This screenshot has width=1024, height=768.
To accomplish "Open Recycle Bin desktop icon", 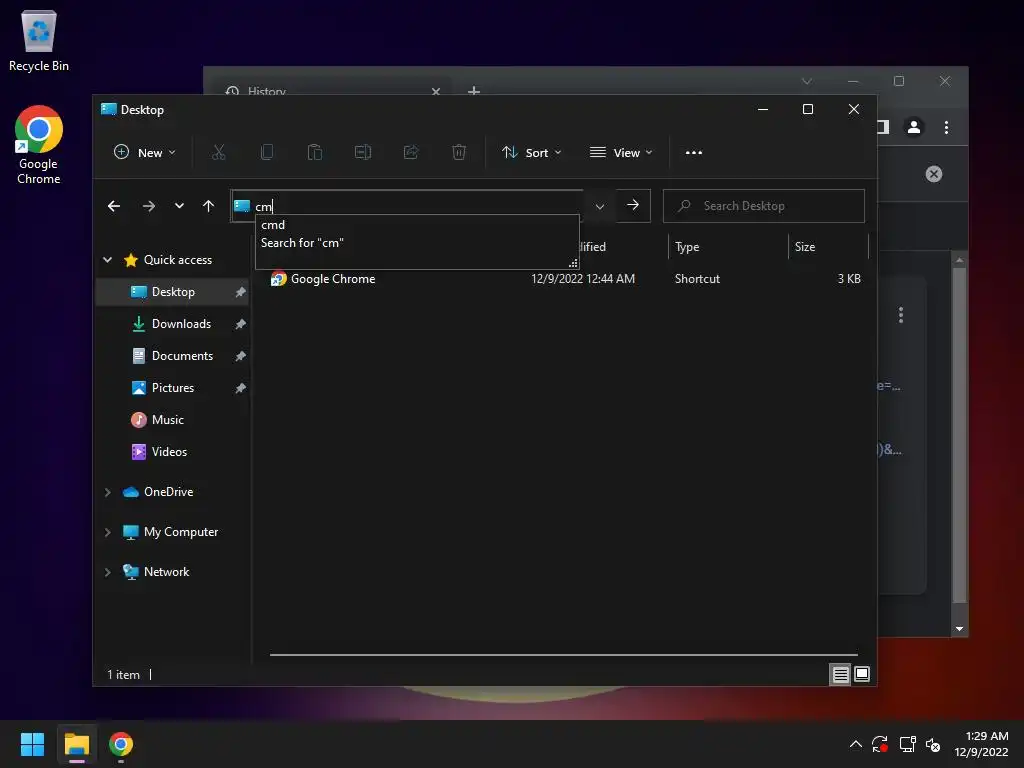I will coord(39,40).
